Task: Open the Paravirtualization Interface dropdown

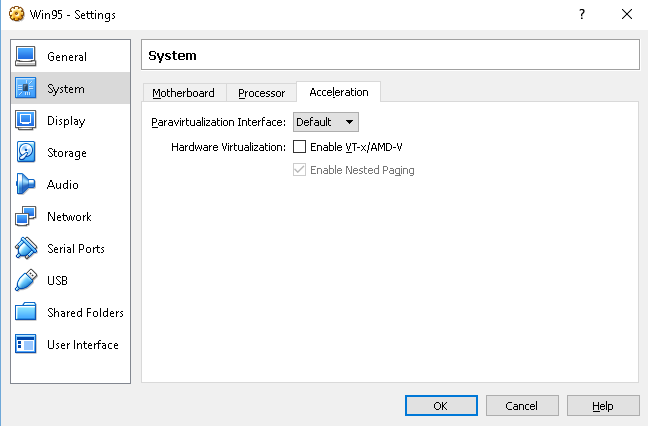Action: tap(326, 122)
